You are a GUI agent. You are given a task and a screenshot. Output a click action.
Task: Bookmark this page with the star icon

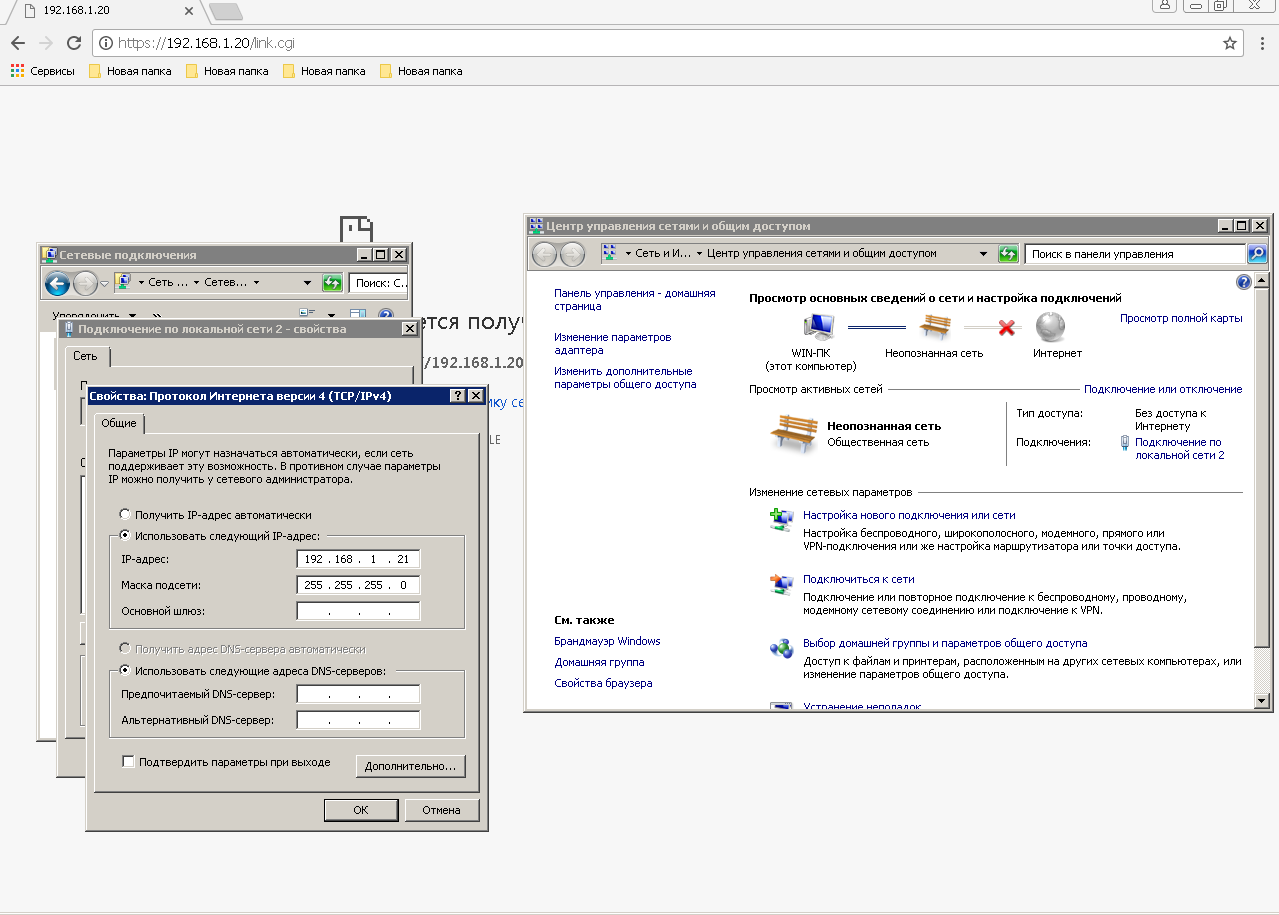(x=1229, y=43)
